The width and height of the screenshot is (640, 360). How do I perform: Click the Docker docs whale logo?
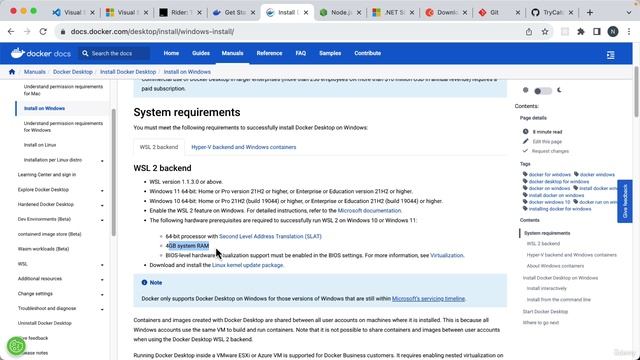[x=40, y=53]
